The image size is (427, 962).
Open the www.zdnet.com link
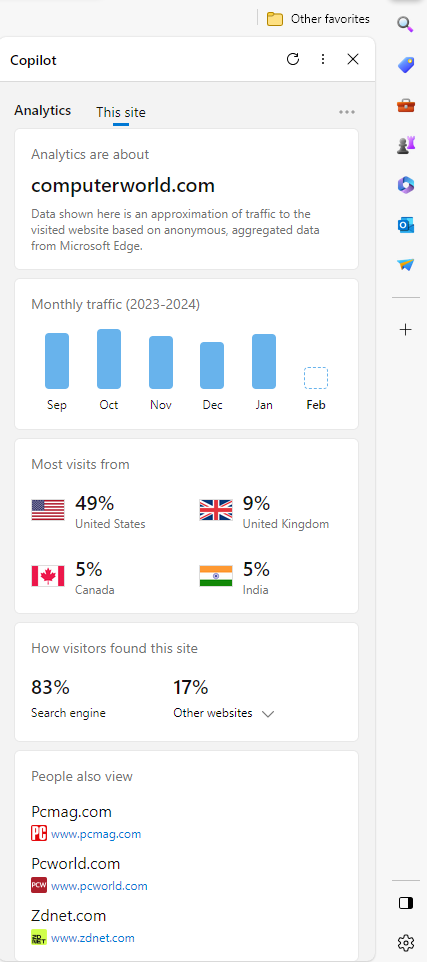pos(93,938)
